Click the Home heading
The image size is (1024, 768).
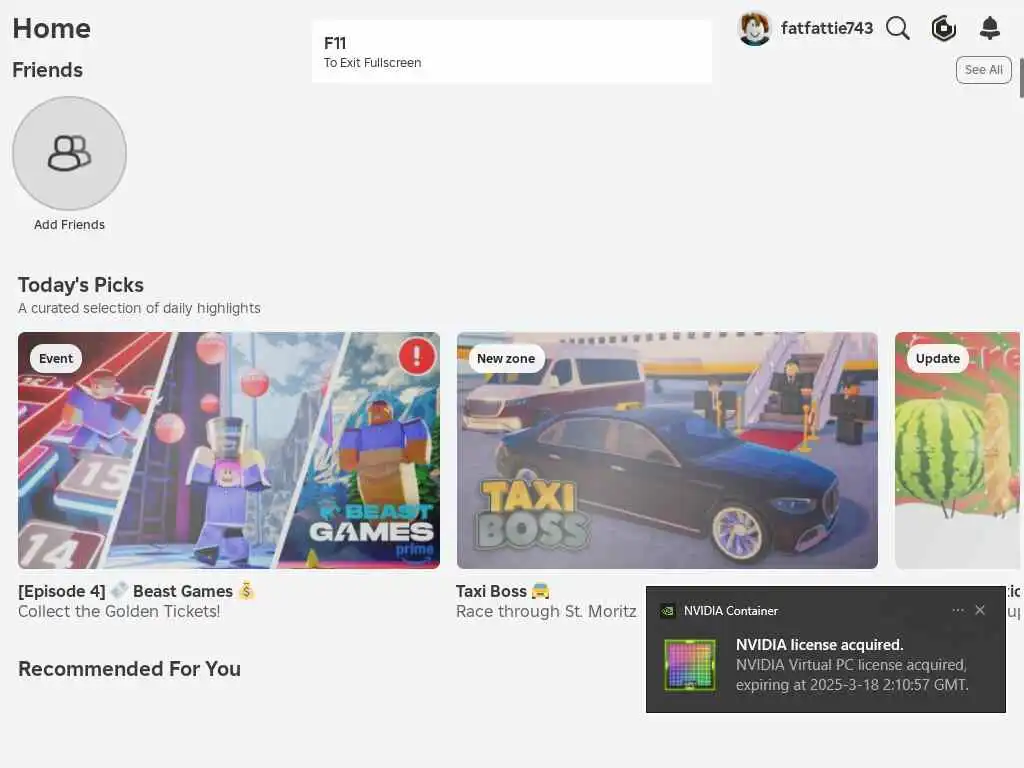tap(52, 29)
